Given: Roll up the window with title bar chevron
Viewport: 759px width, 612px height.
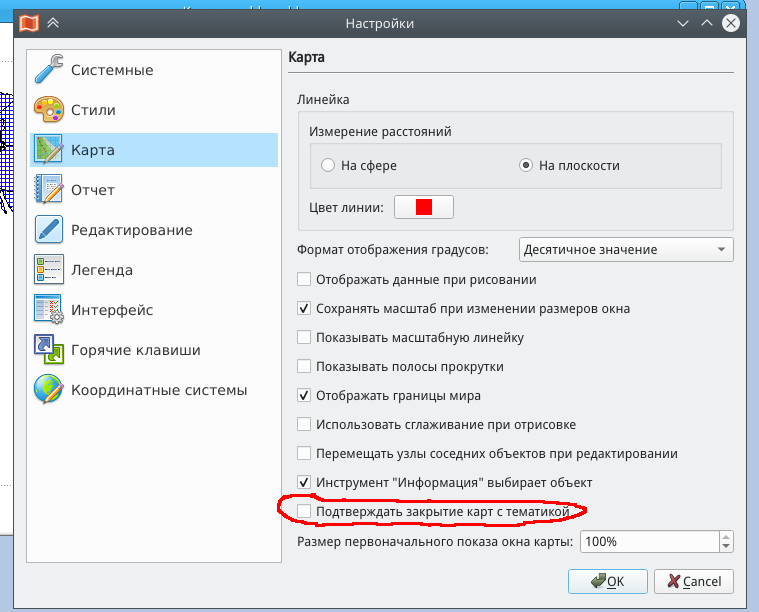Looking at the screenshot, I should (53, 23).
